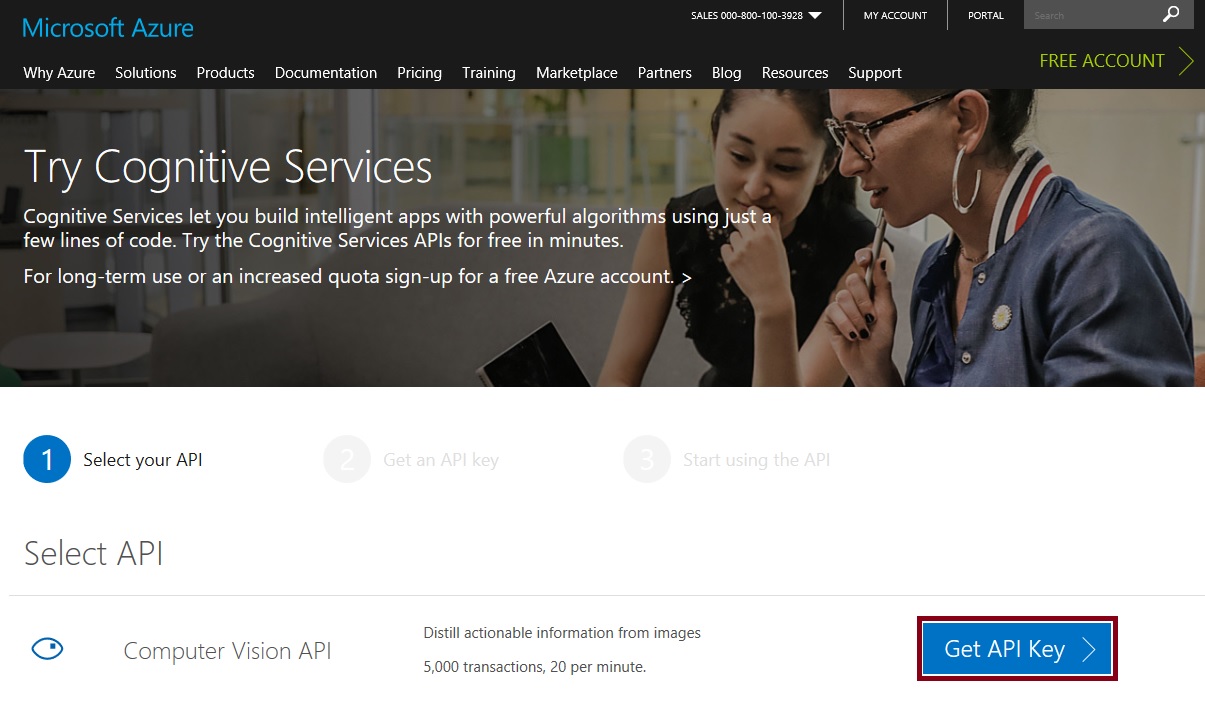Viewport: 1205px width, 717px height.
Task: Select step 1 circle icon
Action: [x=47, y=460]
